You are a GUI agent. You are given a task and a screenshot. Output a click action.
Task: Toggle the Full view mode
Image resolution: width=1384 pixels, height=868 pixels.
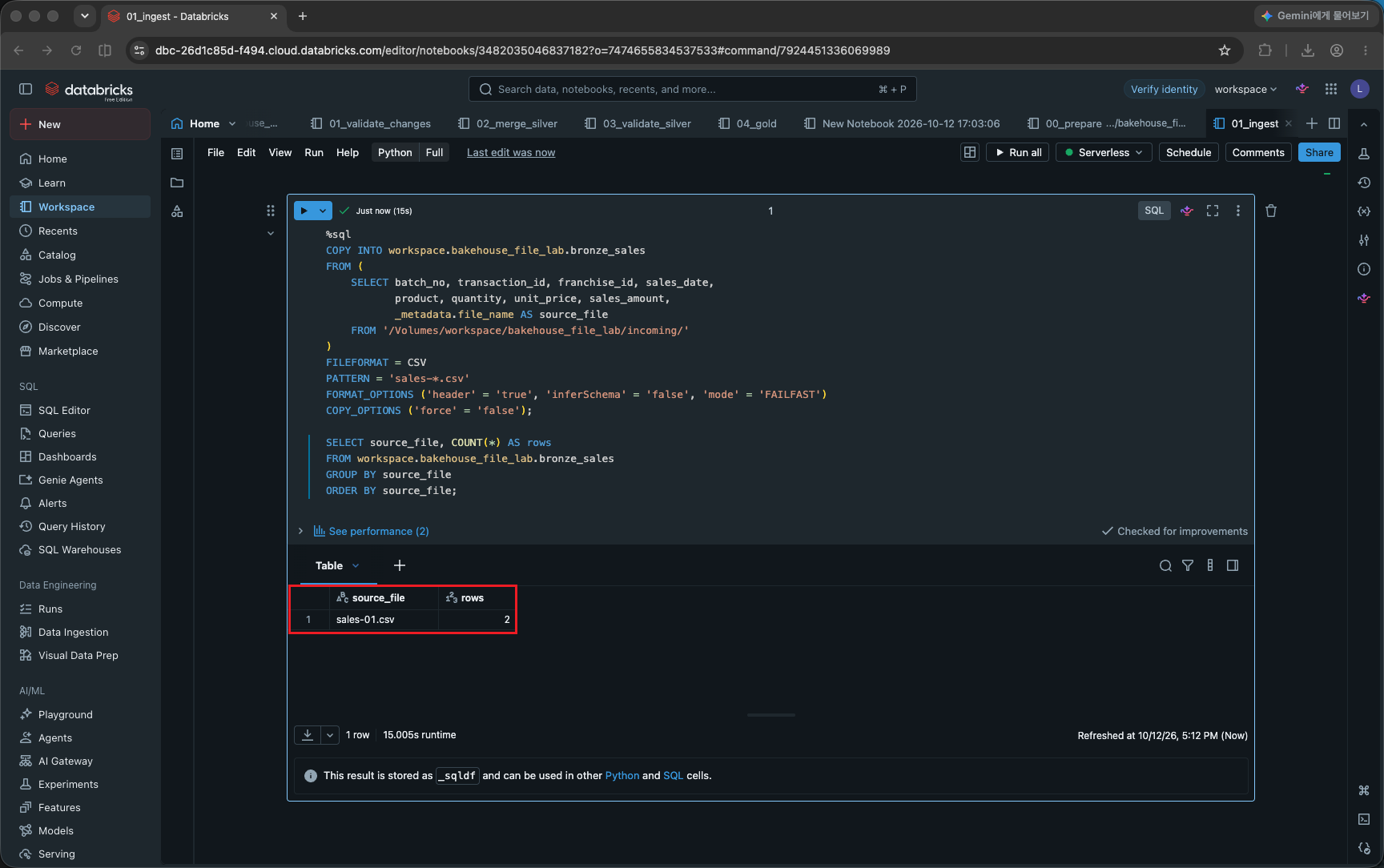(x=434, y=152)
